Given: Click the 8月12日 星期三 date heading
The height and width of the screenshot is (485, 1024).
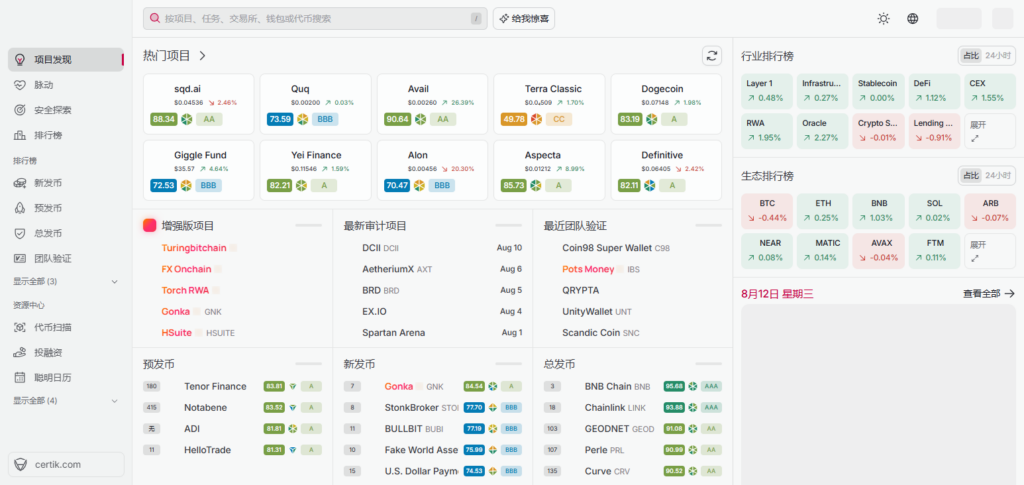Looking at the screenshot, I should pos(777,294).
